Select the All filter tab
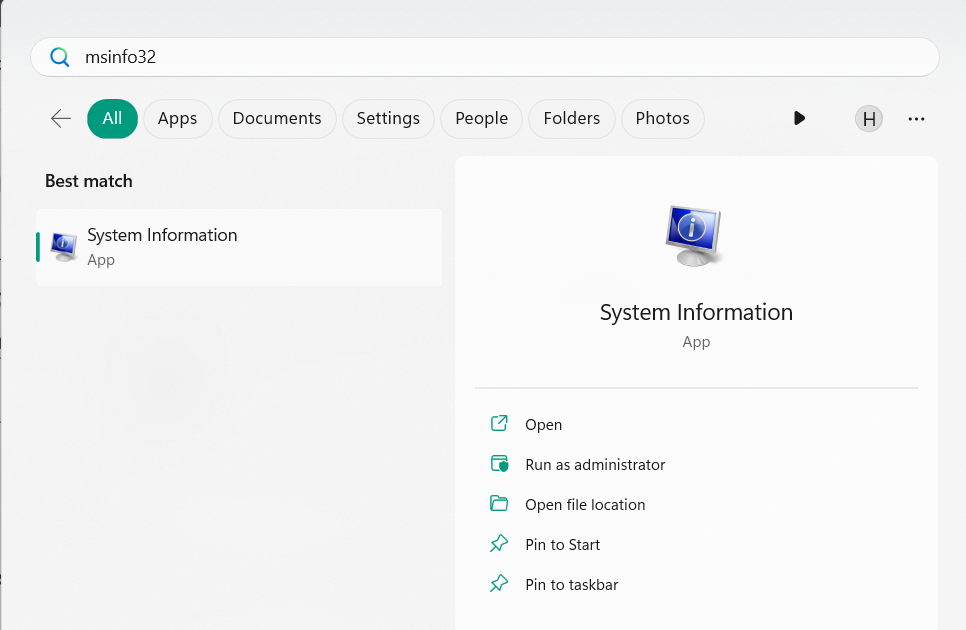 tap(112, 118)
